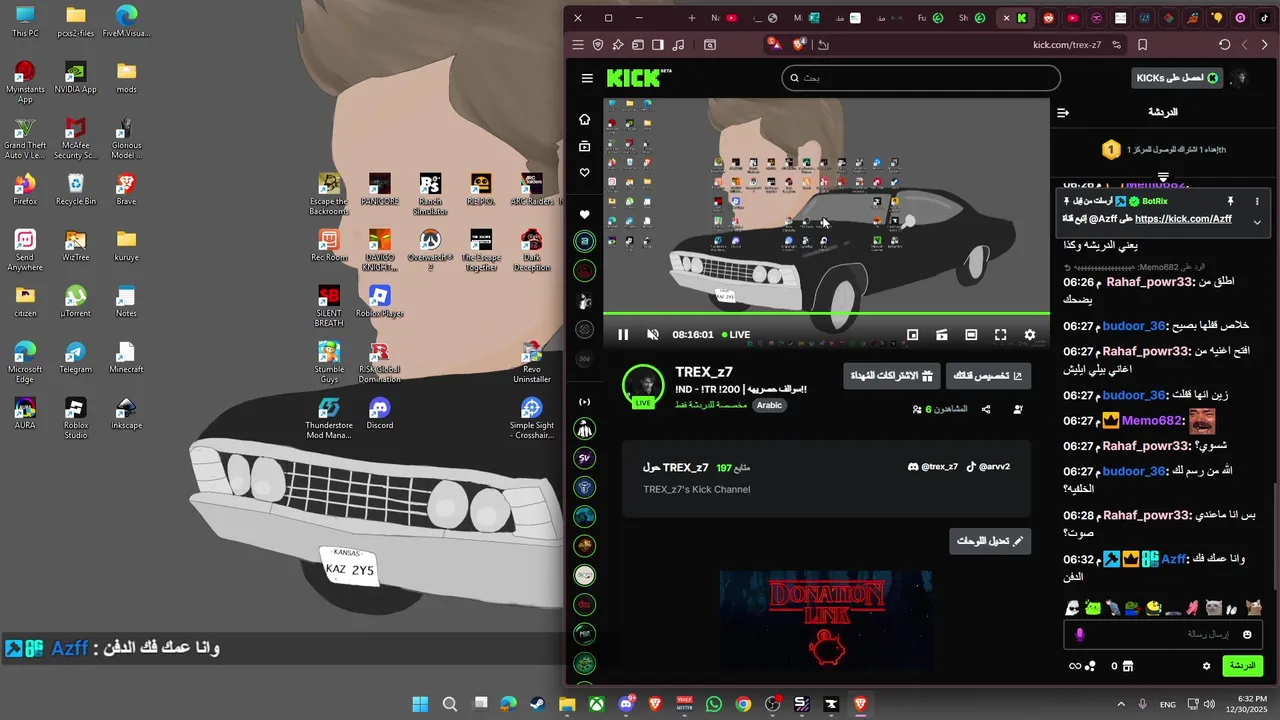Open Roblox Studio desktop icon

75,418
